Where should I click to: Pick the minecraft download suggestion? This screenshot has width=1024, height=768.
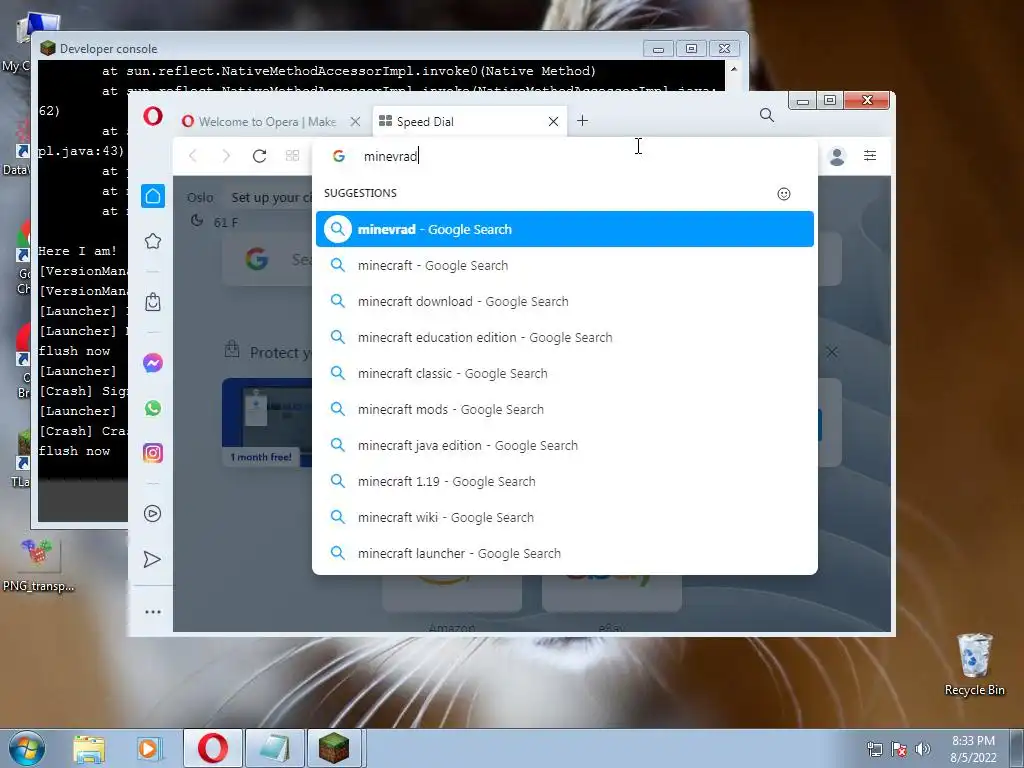click(x=565, y=301)
